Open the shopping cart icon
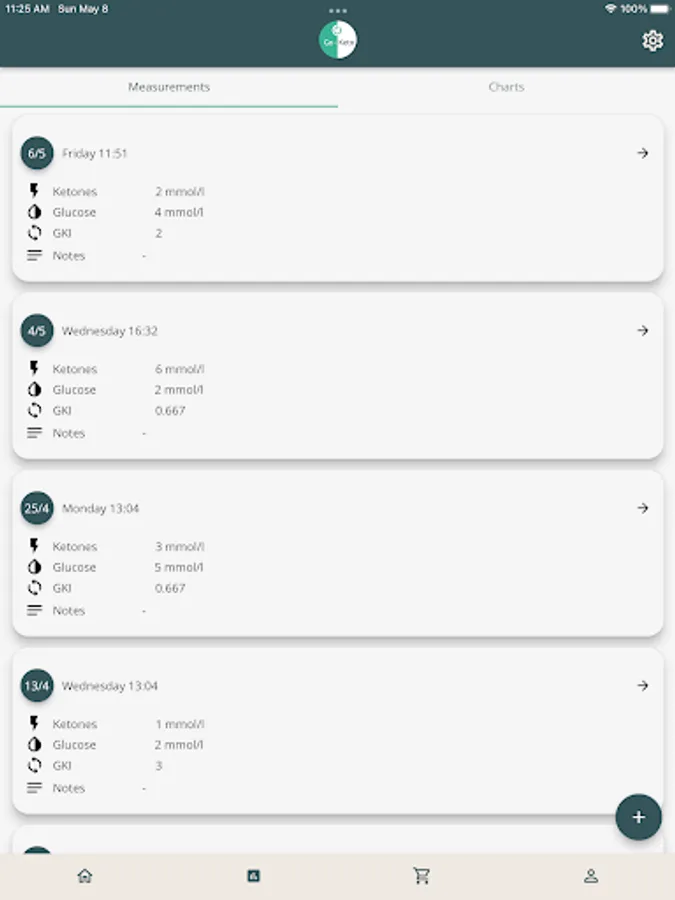The height and width of the screenshot is (900, 675). (422, 876)
